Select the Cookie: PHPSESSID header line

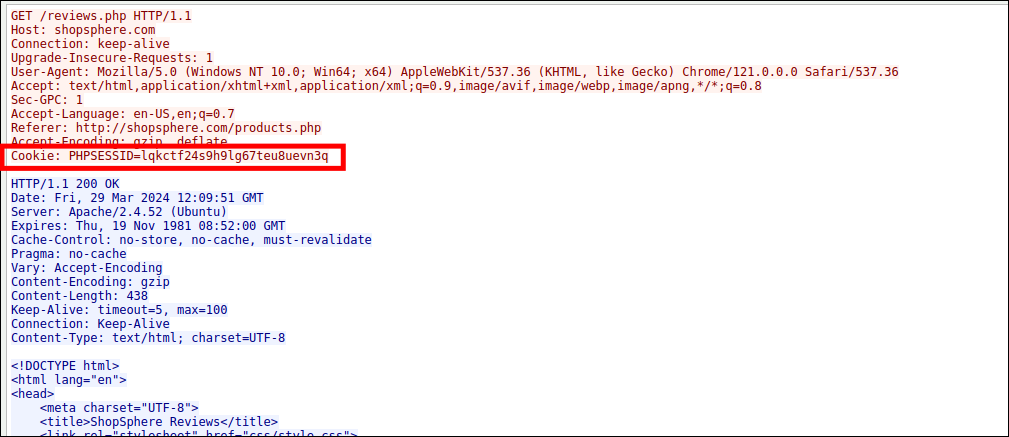(x=170, y=156)
